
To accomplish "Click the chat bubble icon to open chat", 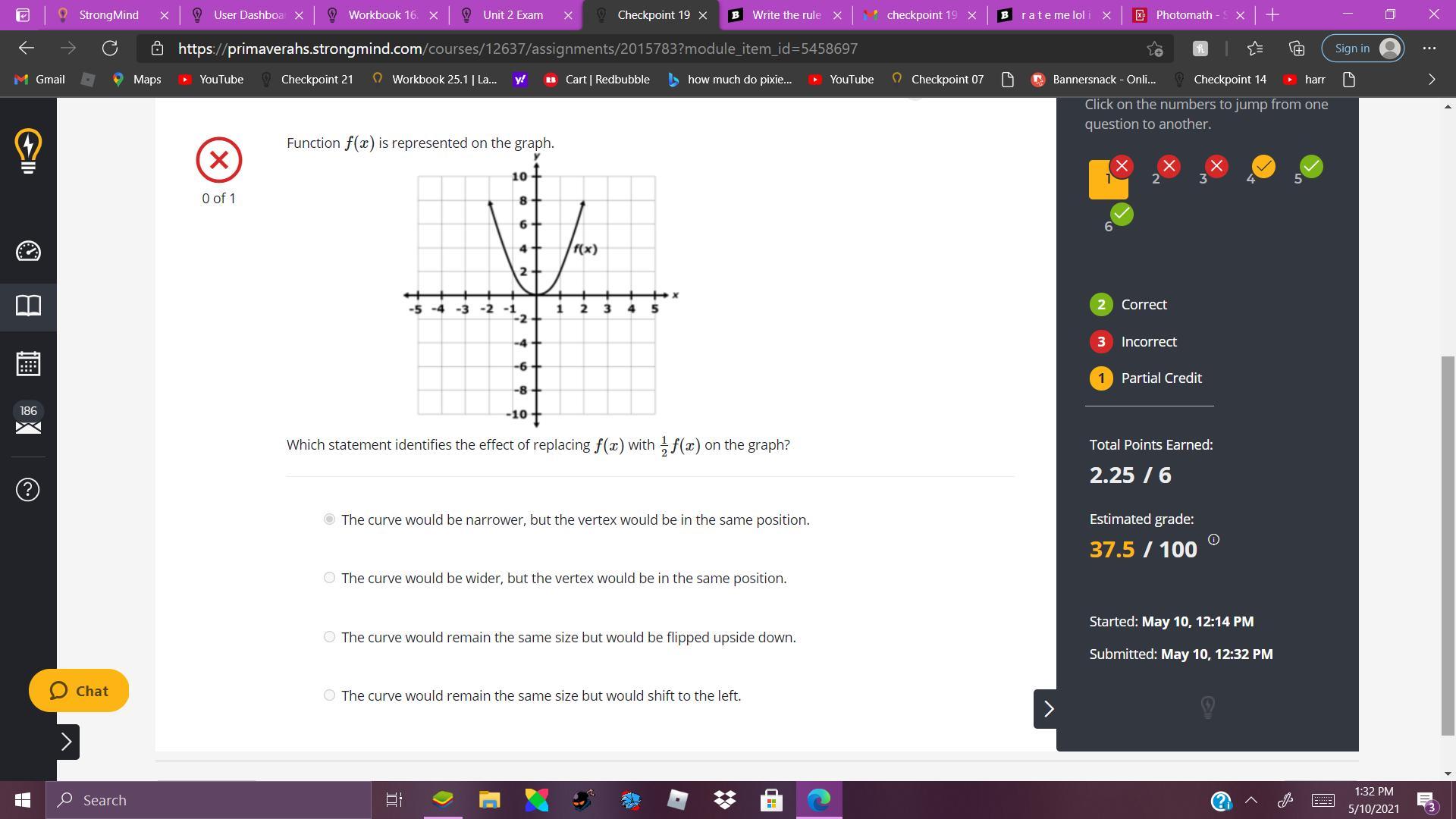I will point(57,691).
